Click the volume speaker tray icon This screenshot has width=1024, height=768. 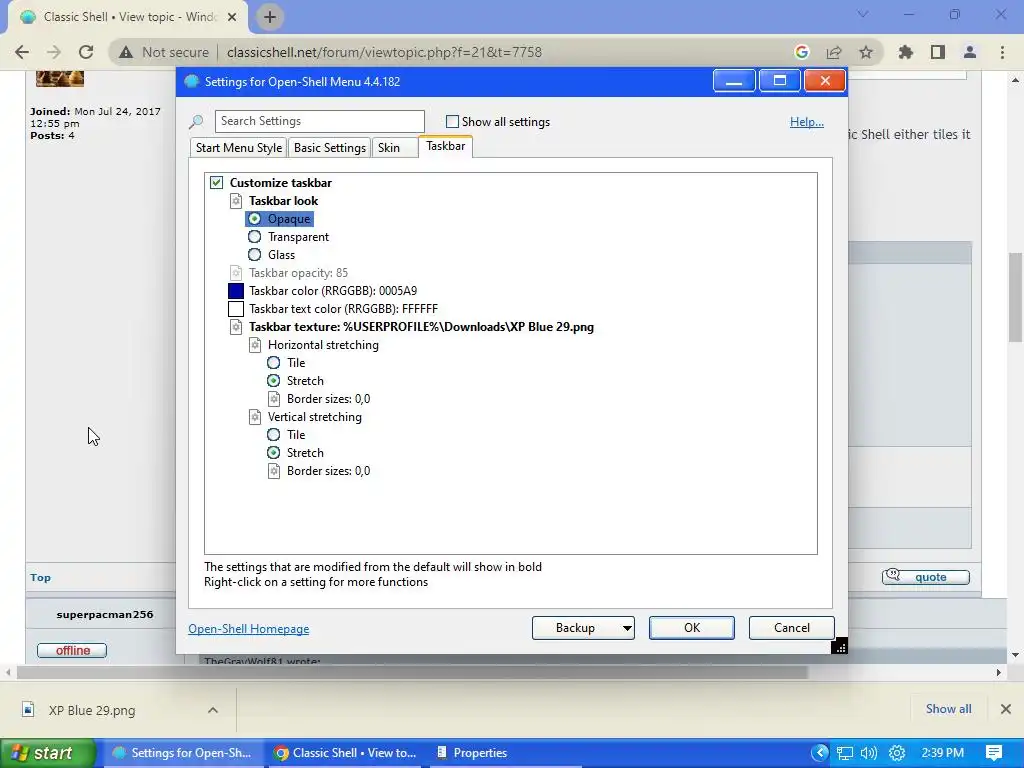point(869,753)
